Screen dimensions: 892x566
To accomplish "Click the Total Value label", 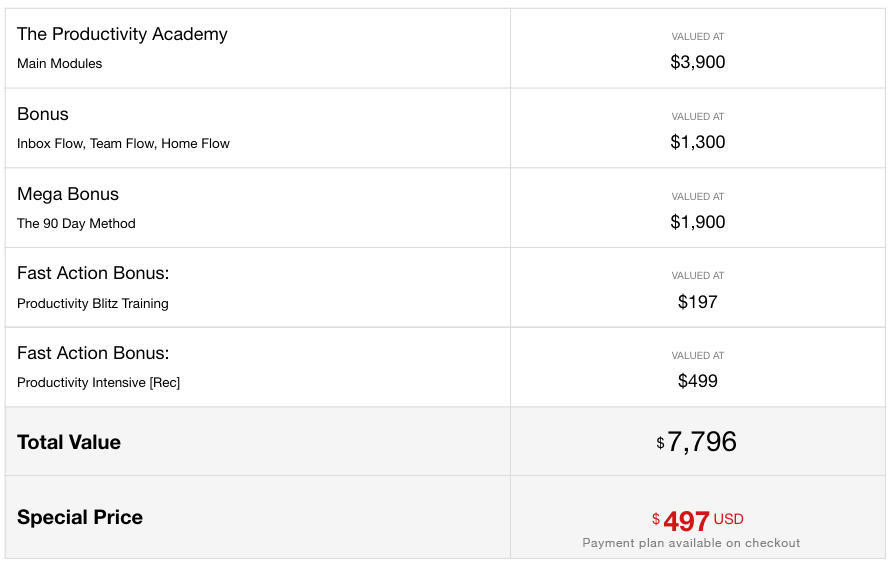I will [69, 442].
